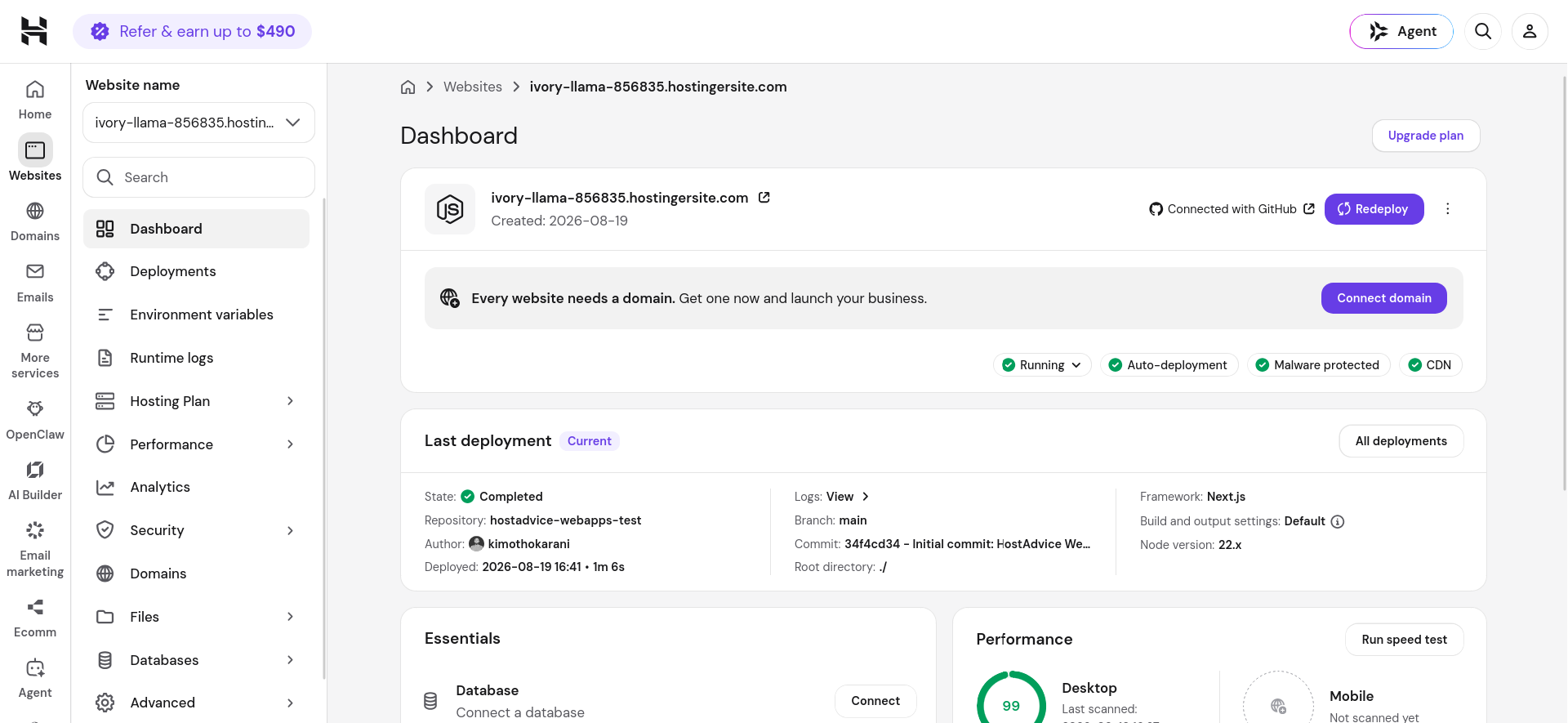
Task: Open the Website name dropdown
Action: [x=198, y=123]
